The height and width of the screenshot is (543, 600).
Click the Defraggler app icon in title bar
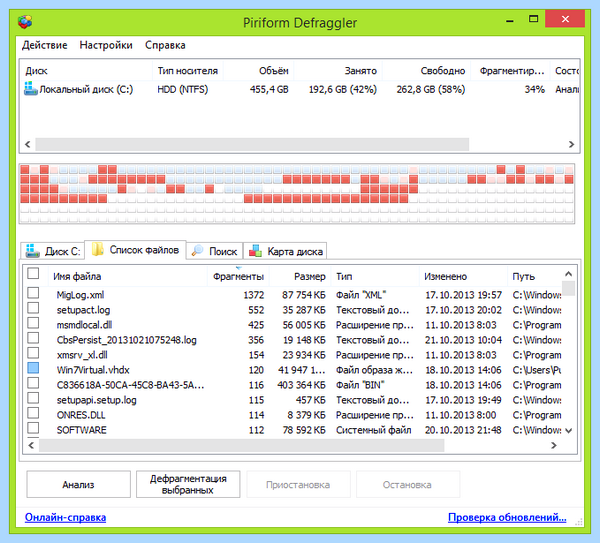pos(25,21)
